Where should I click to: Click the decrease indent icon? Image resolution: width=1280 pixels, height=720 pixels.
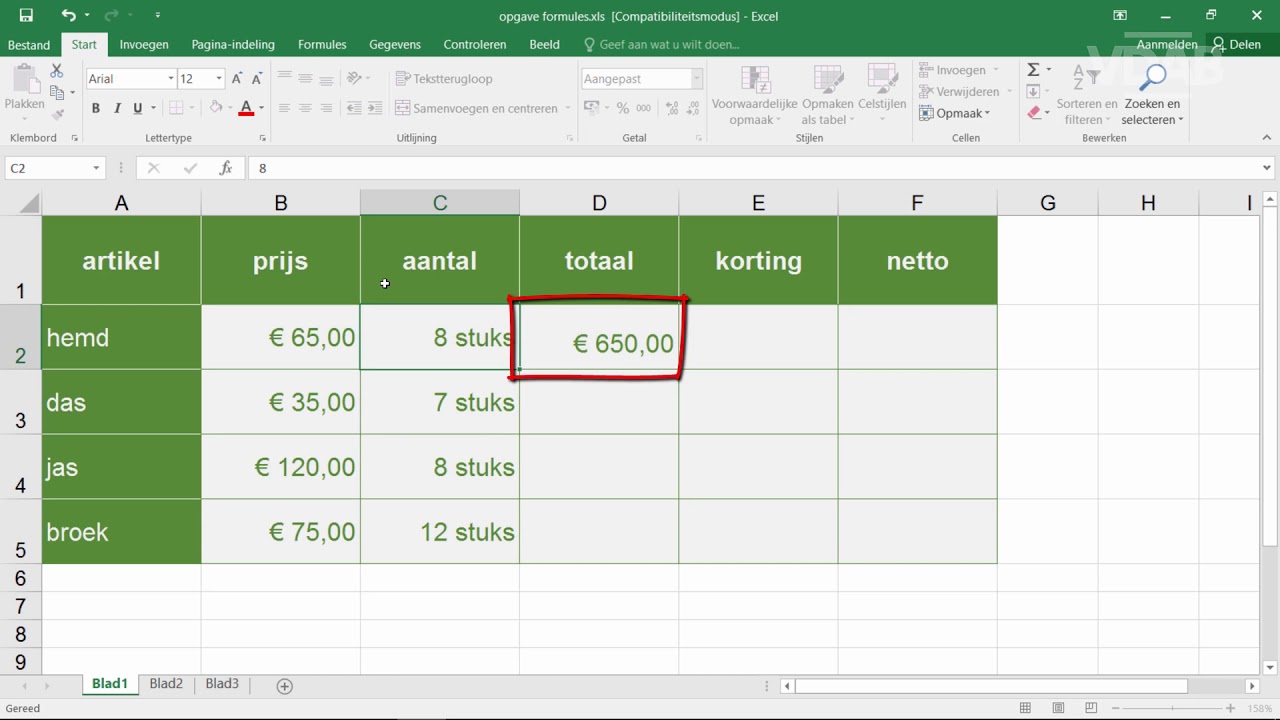point(352,108)
